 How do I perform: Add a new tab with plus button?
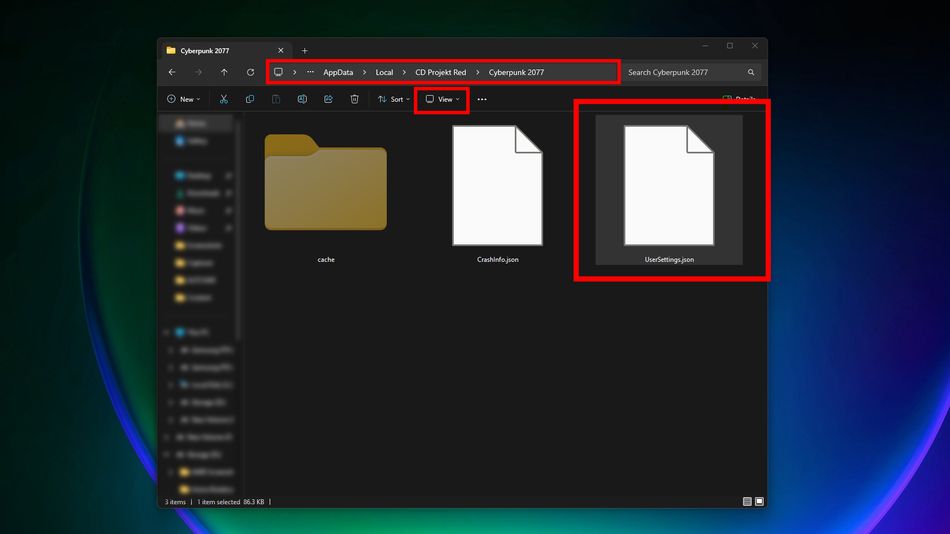tap(305, 50)
